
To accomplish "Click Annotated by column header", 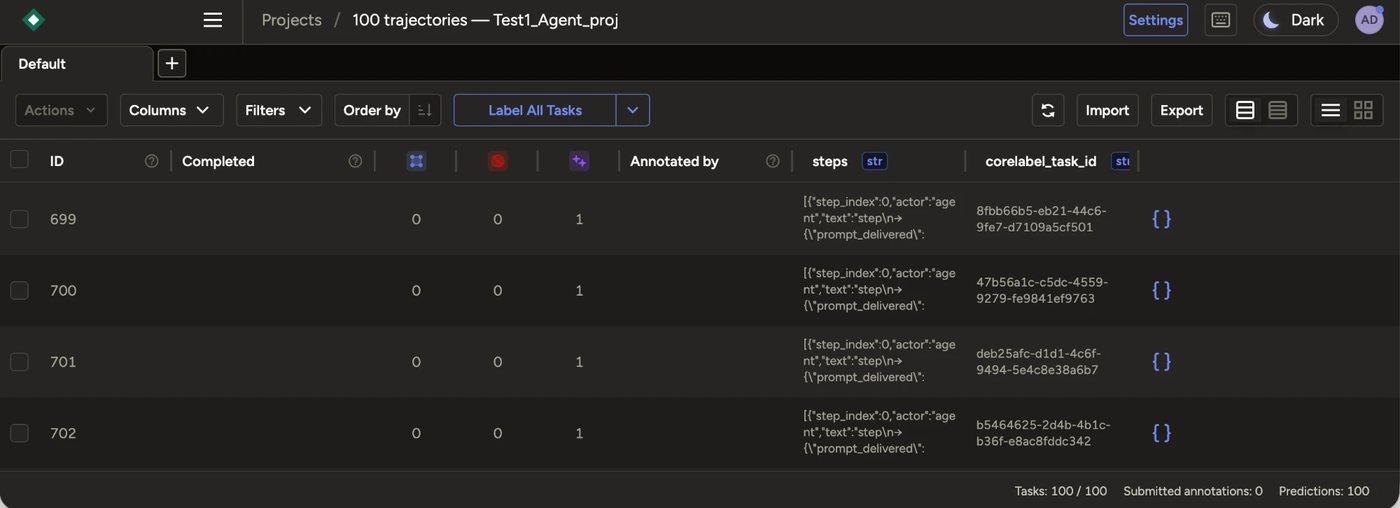I will point(674,161).
